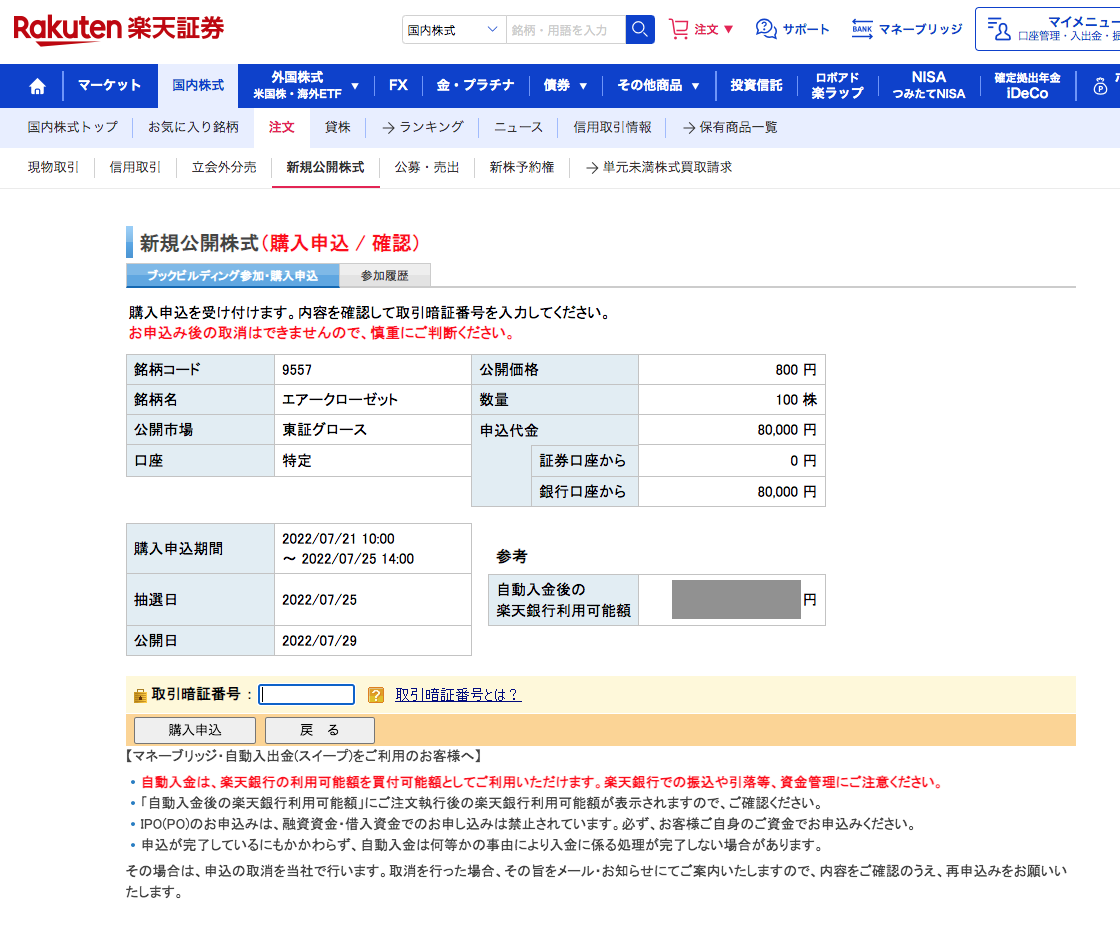The image size is (1120, 938).
Task: Click the home icon in navigation bar
Action: 37,86
